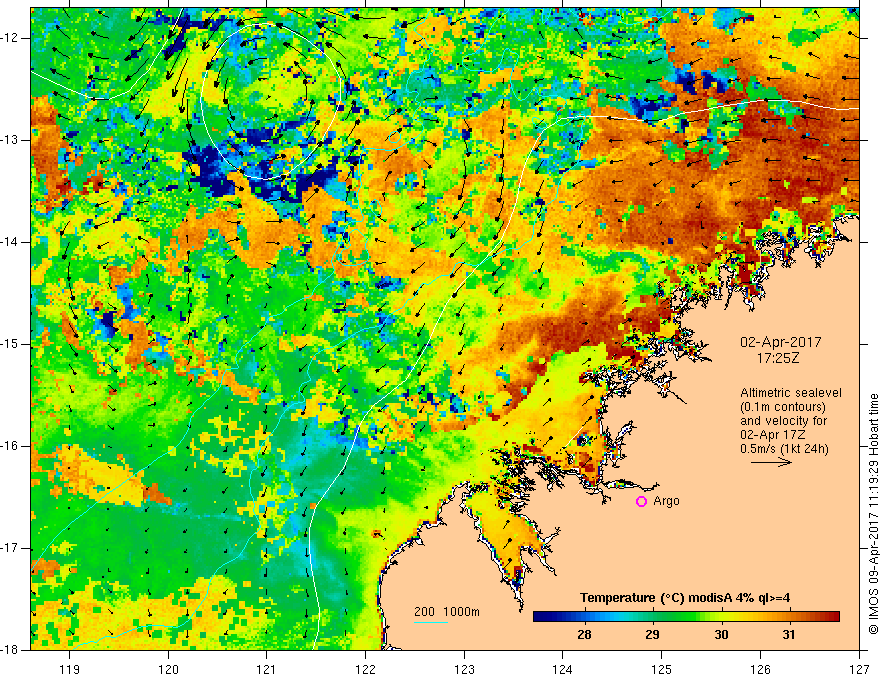Click the 0.5m/s reference velocity arrow

click(771, 463)
